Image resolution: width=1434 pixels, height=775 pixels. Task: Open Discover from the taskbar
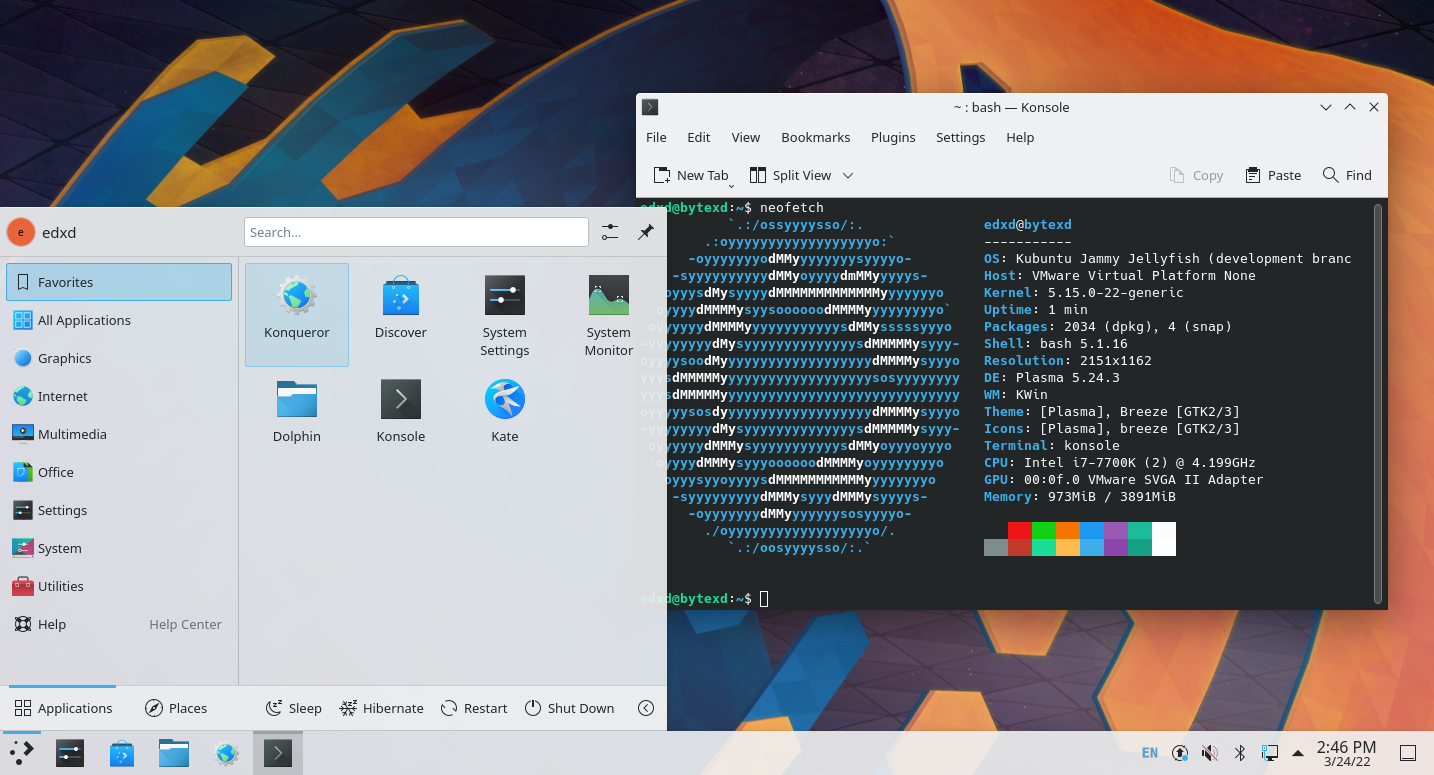click(x=122, y=753)
